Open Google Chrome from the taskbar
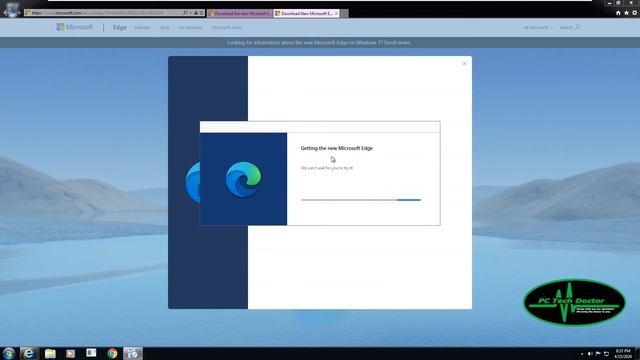Viewport: 640px width, 360px height. (112, 353)
